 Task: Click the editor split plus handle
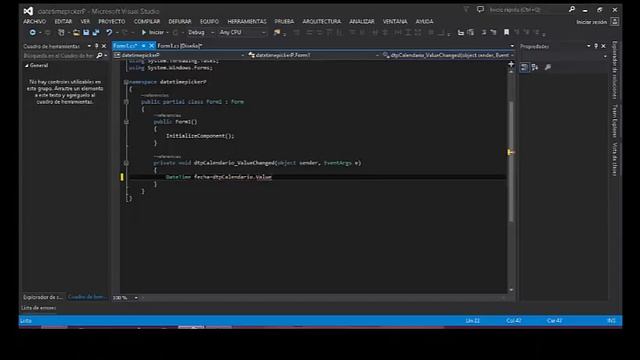click(x=511, y=64)
